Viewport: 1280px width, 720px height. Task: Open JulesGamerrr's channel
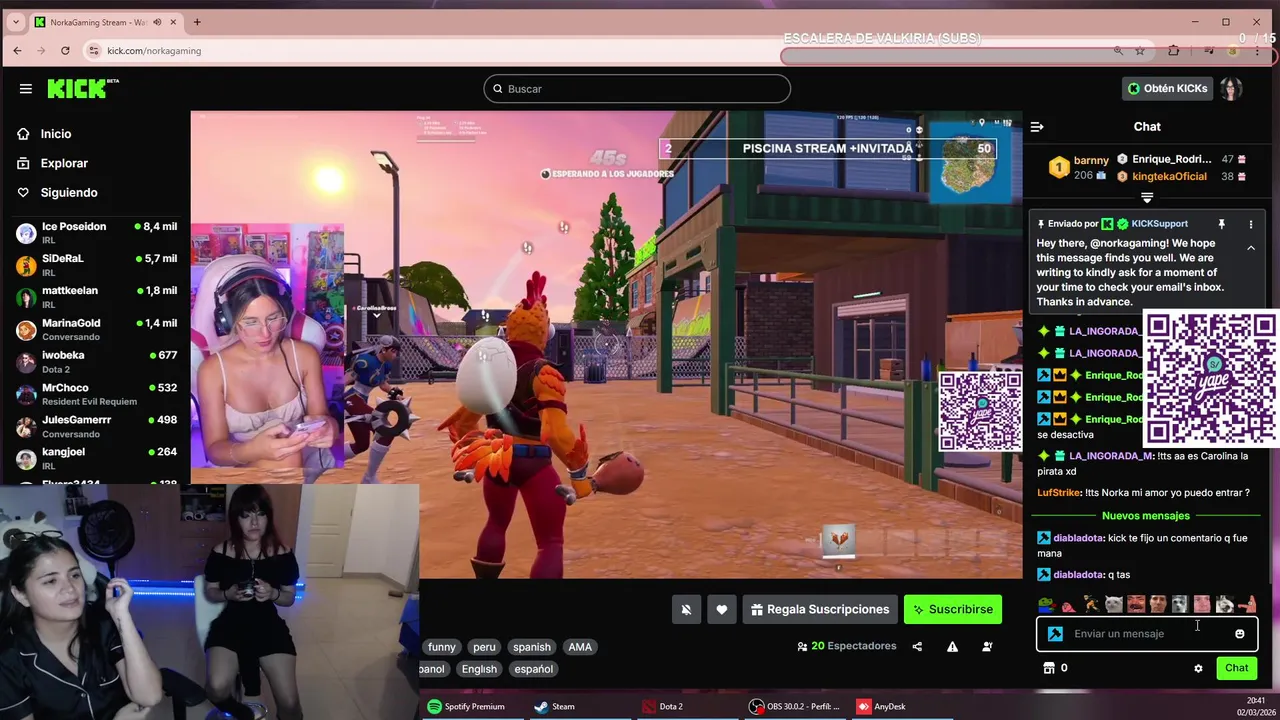(x=96, y=426)
